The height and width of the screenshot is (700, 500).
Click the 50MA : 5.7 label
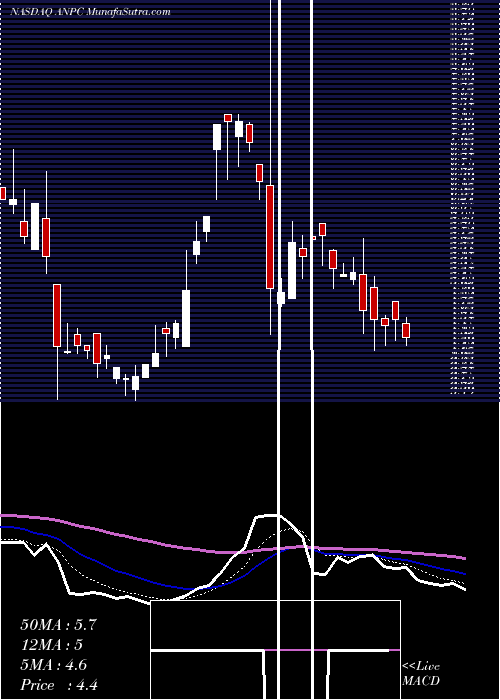(58, 625)
